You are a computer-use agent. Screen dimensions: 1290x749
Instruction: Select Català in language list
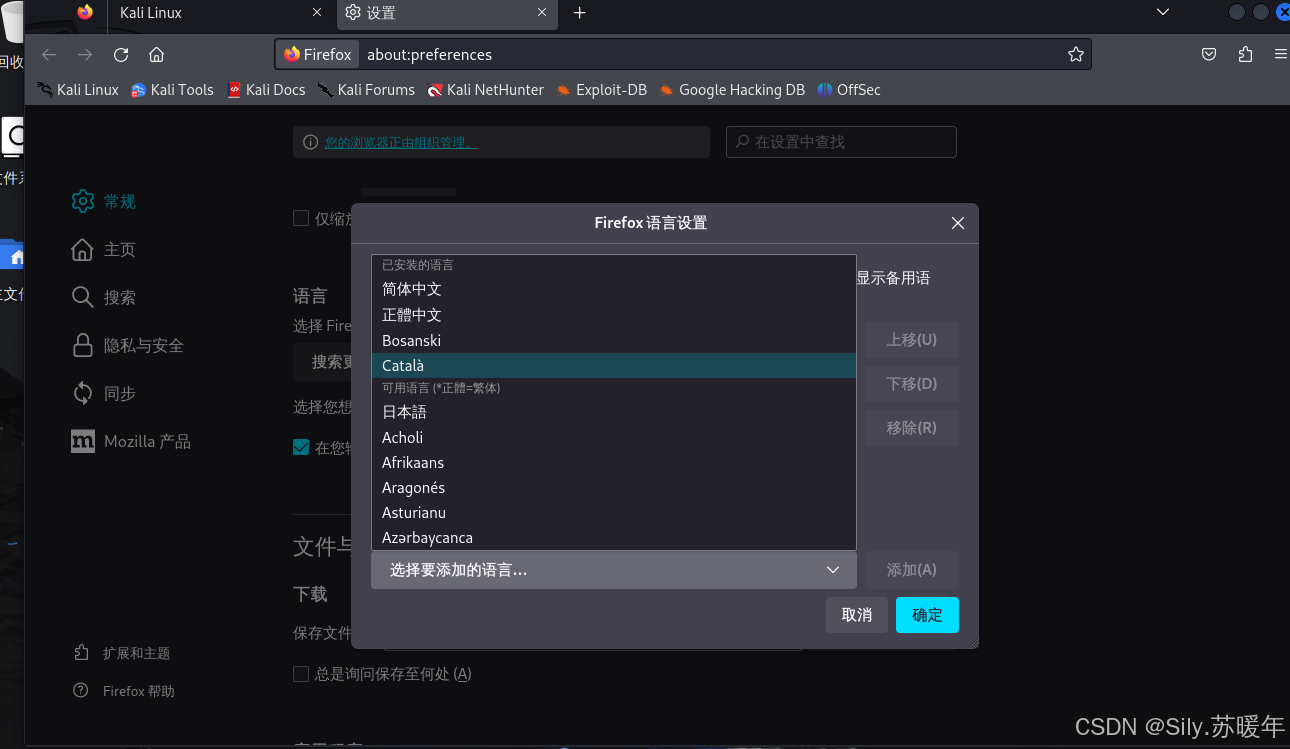click(613, 366)
